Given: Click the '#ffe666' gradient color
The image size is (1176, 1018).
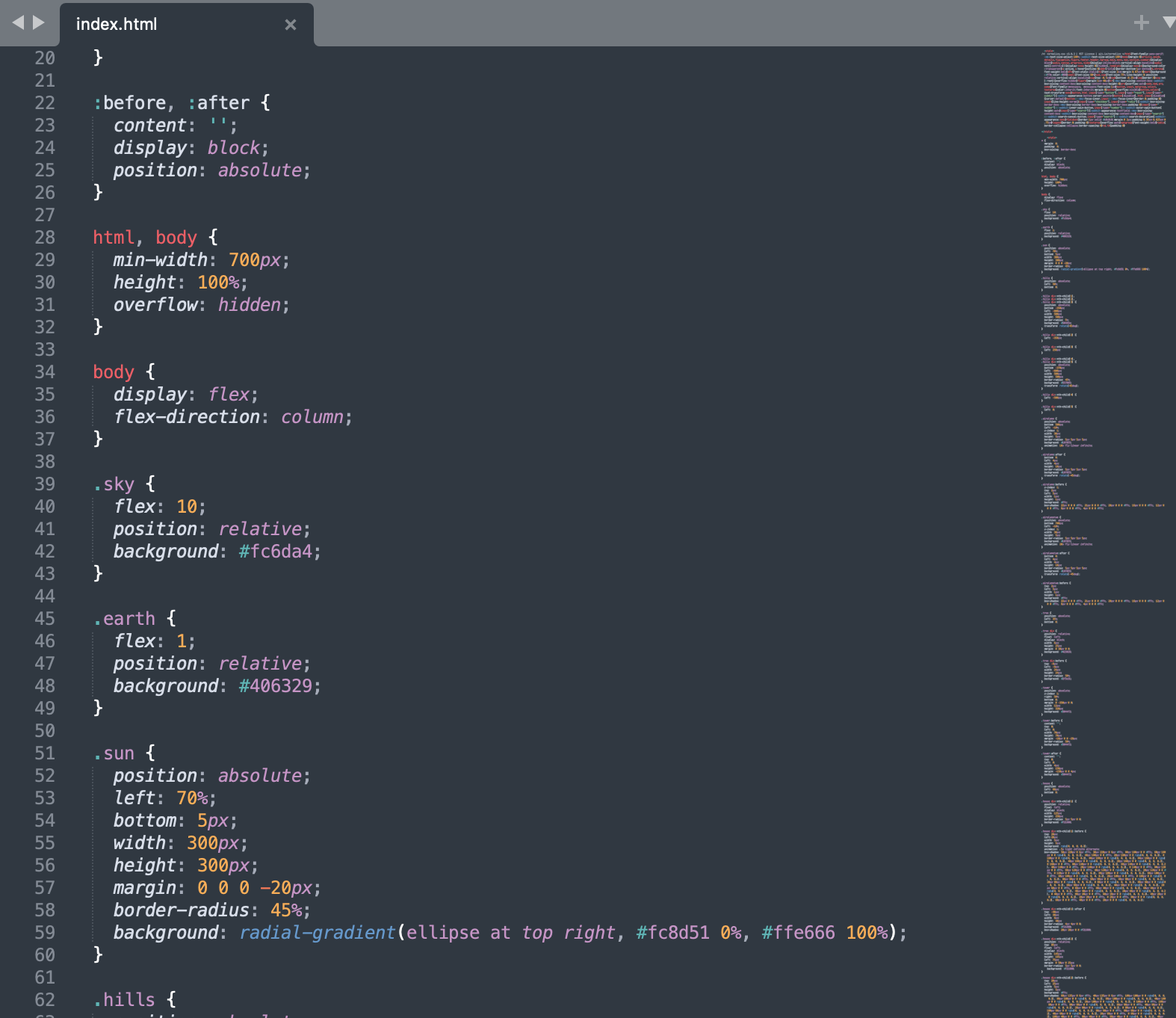Looking at the screenshot, I should 799,933.
